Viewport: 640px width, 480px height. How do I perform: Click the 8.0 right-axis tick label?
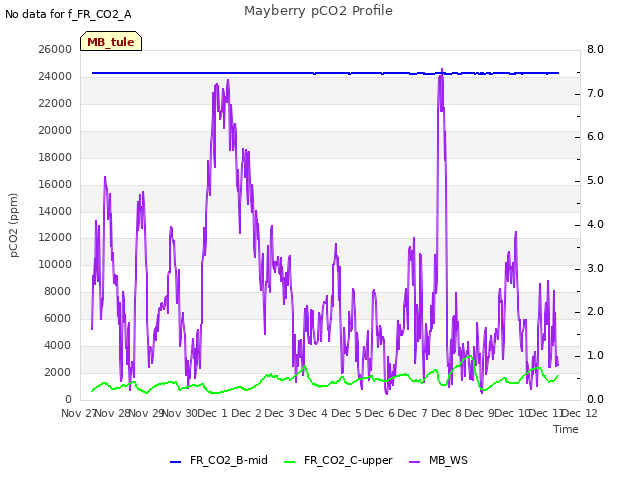pyautogui.click(x=595, y=49)
